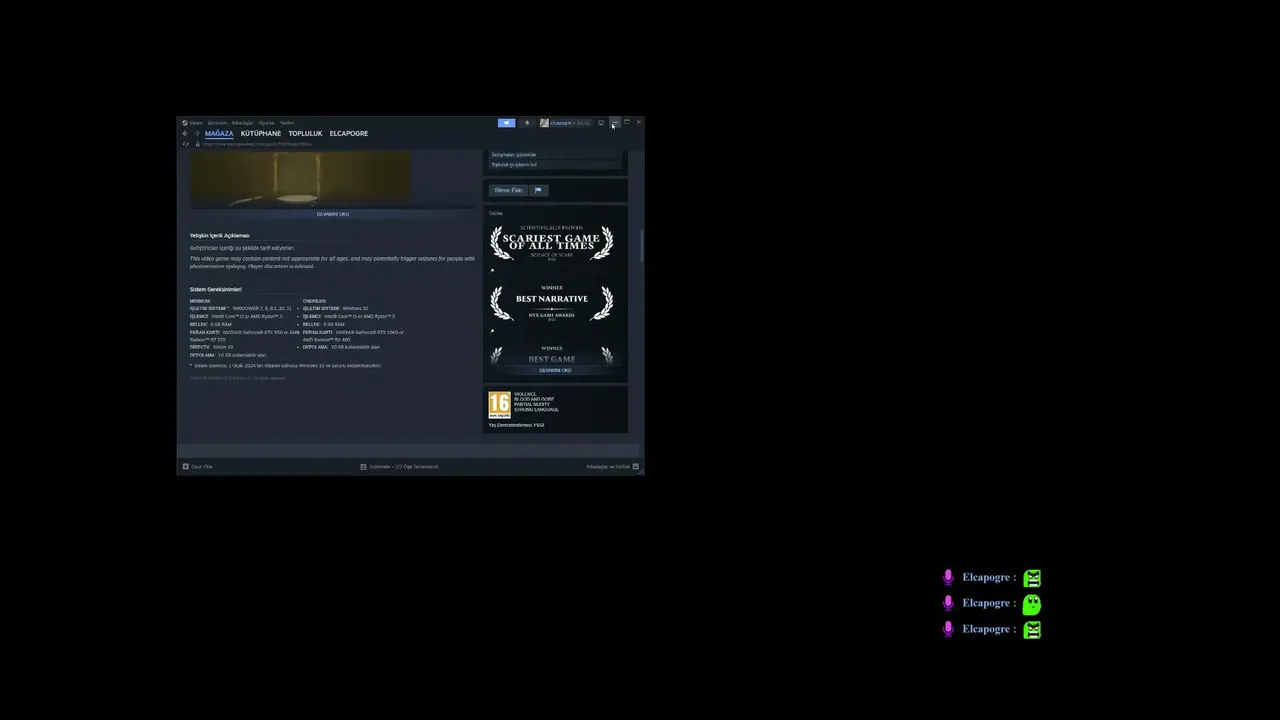
Task: Open the blue megaphone announcements button
Action: (x=507, y=123)
